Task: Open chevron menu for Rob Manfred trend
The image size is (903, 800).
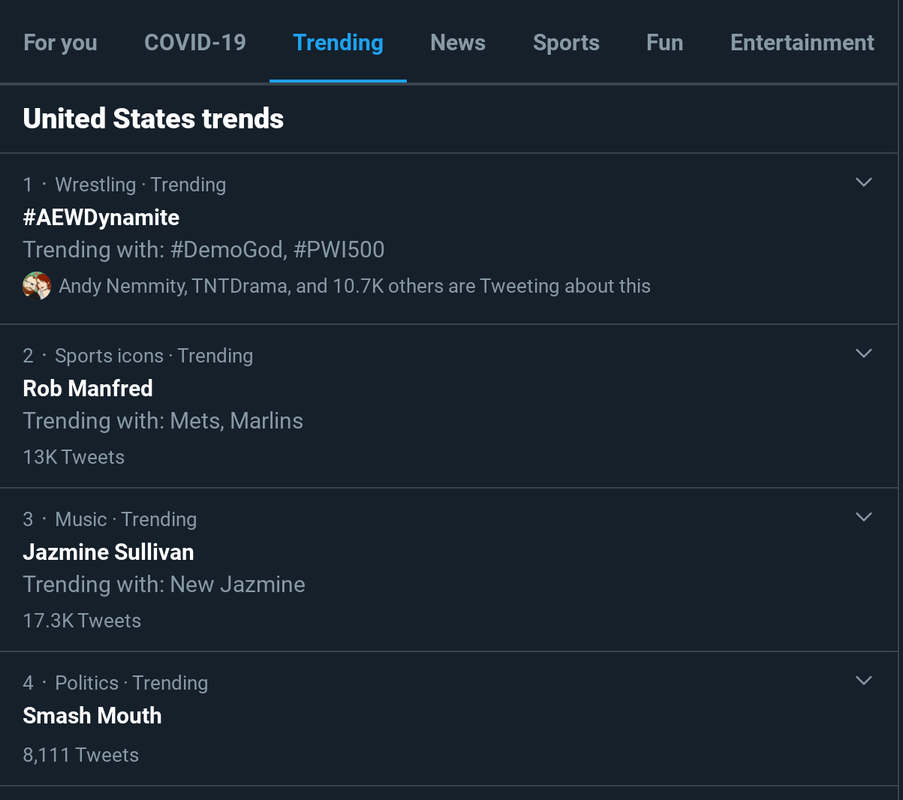Action: click(x=863, y=354)
